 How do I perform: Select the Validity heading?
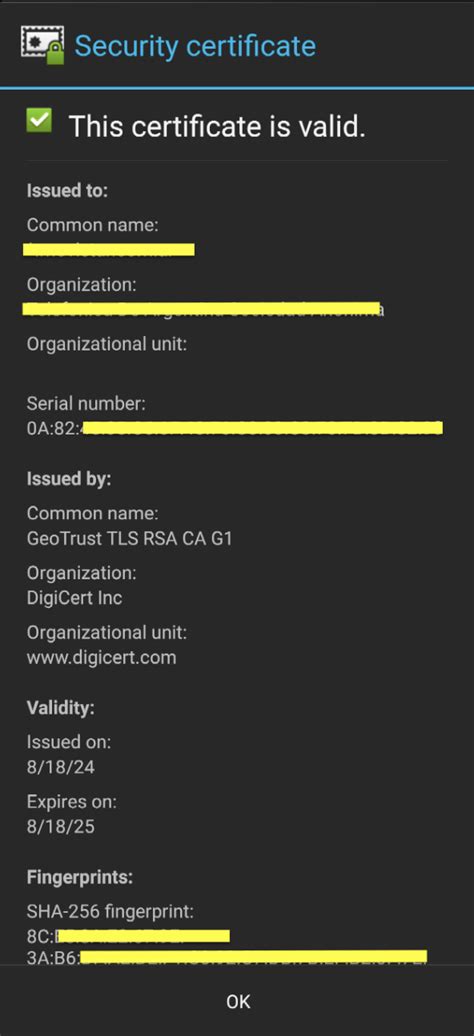61,708
